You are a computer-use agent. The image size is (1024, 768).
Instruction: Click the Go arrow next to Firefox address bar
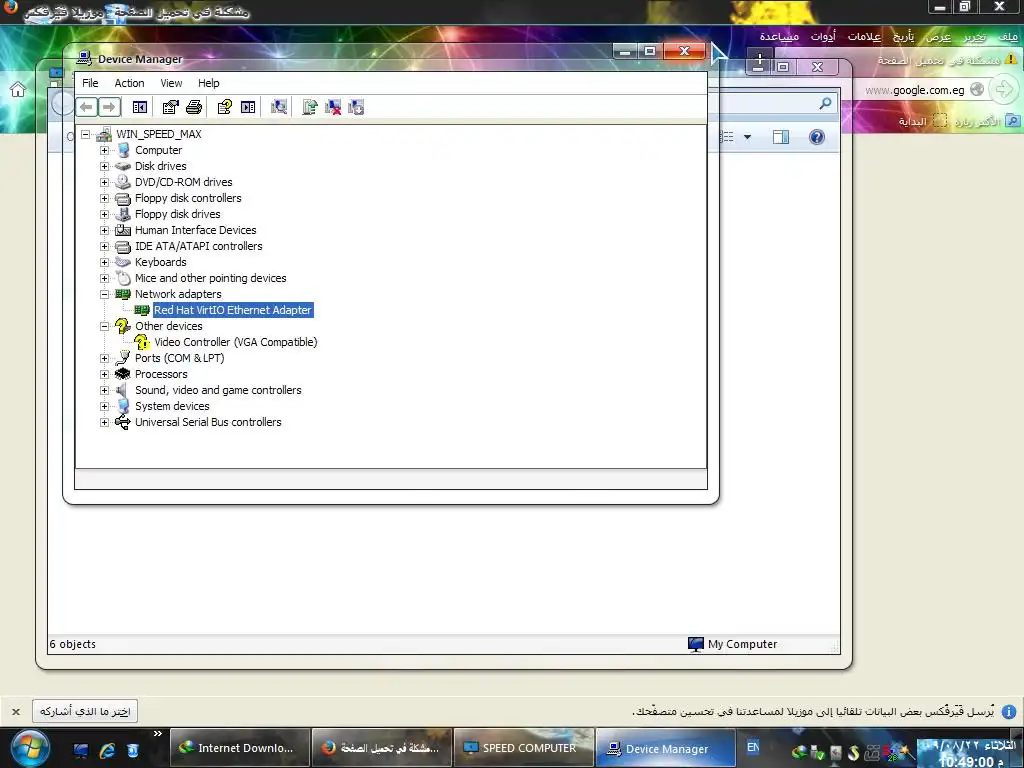point(1004,89)
